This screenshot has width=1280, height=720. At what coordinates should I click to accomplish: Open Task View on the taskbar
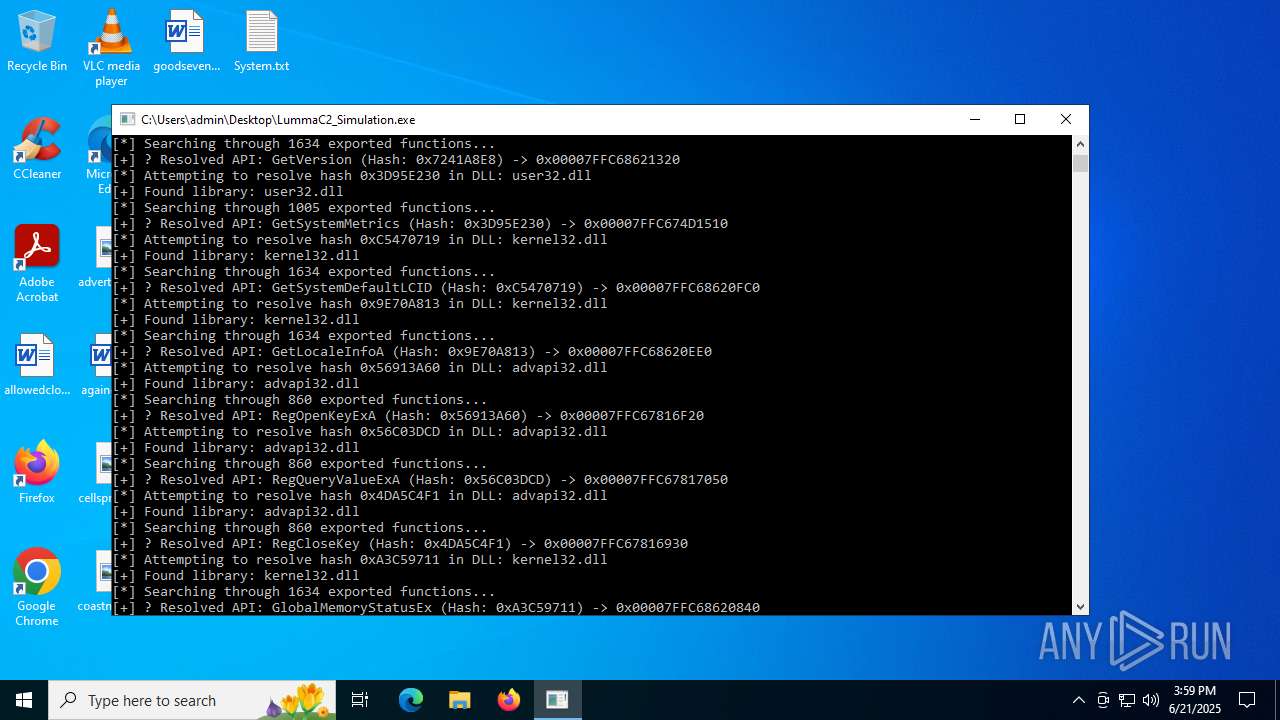pyautogui.click(x=360, y=700)
